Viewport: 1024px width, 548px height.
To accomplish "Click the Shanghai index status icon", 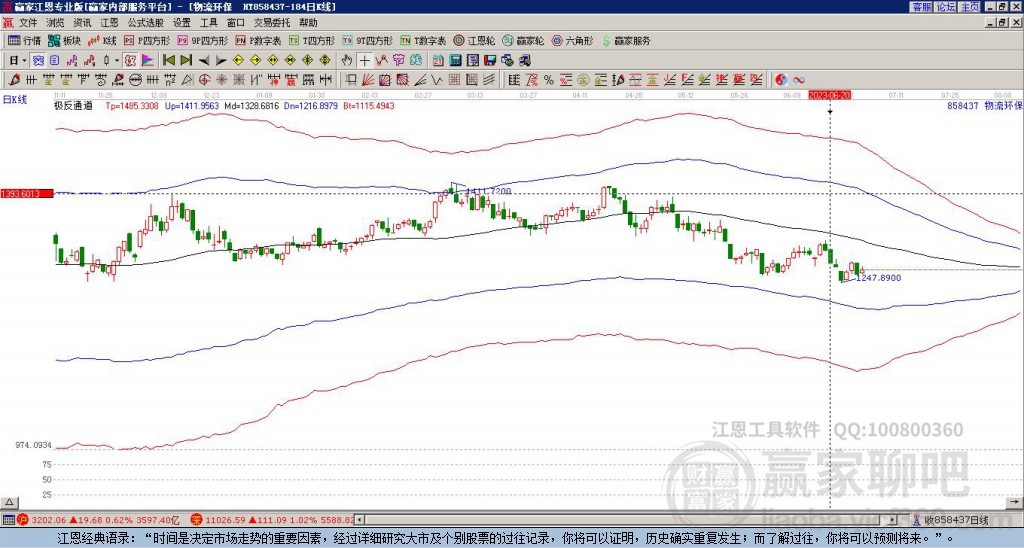I will coord(22,520).
